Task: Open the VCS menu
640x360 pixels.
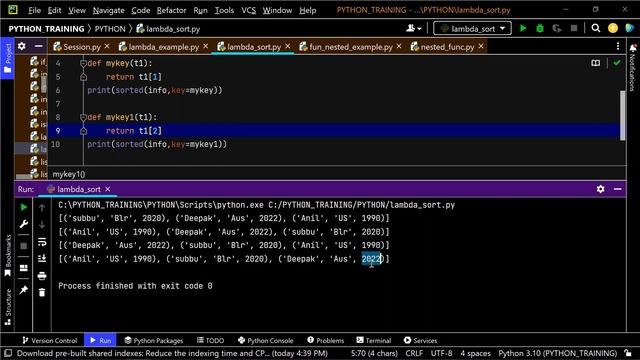Action: click(x=249, y=10)
